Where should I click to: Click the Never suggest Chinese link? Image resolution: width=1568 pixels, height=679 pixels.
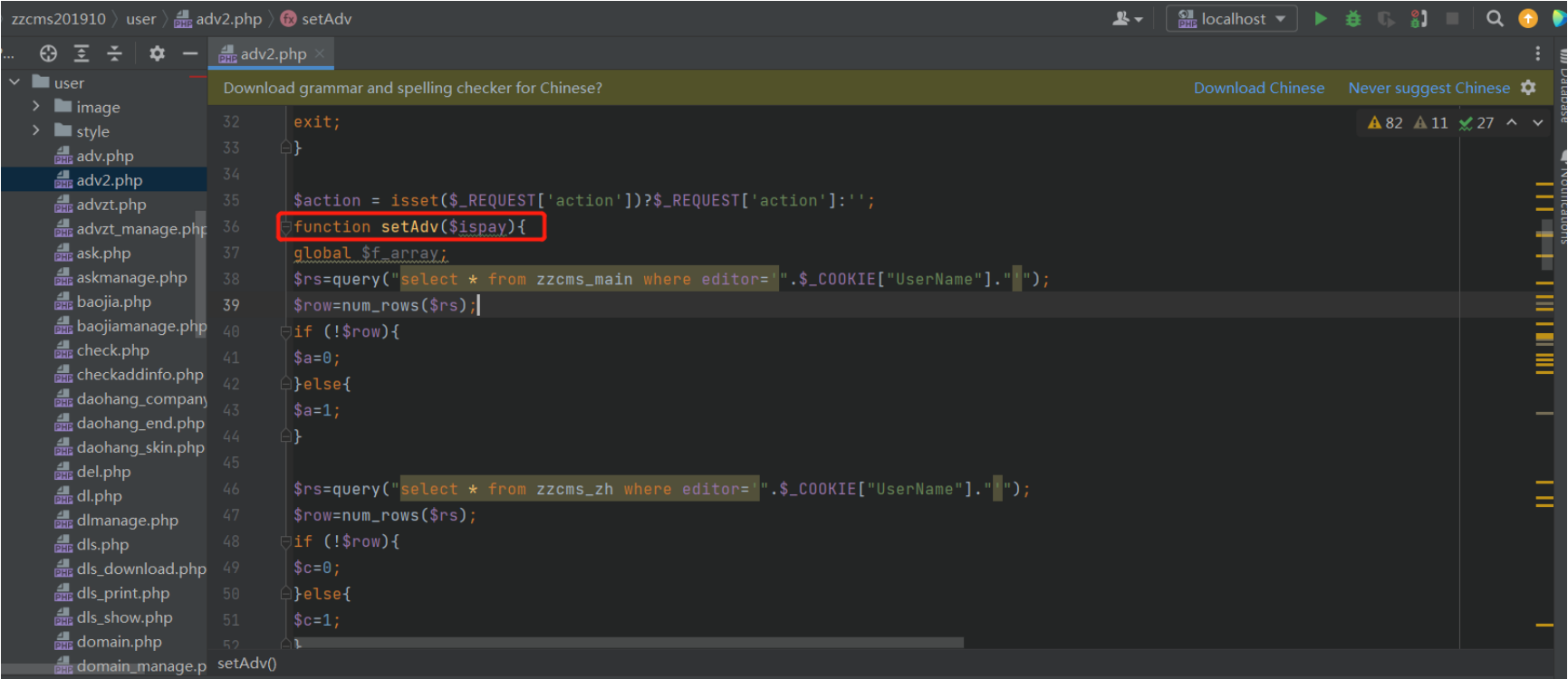coord(1429,88)
